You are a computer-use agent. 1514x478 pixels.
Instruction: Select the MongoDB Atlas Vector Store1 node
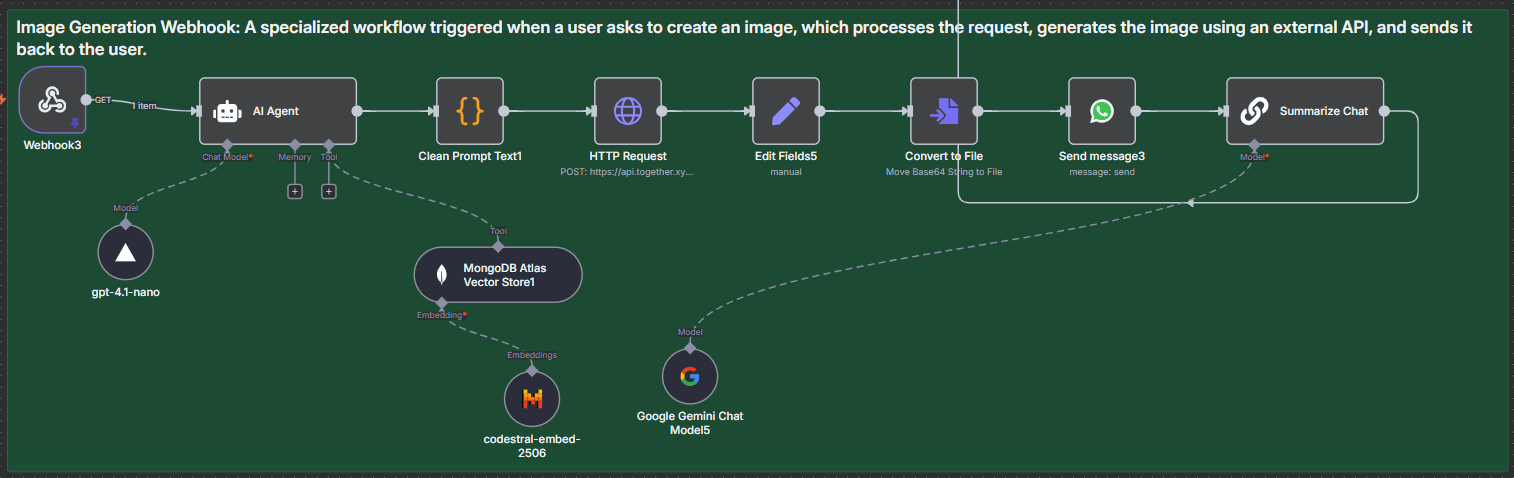point(497,274)
